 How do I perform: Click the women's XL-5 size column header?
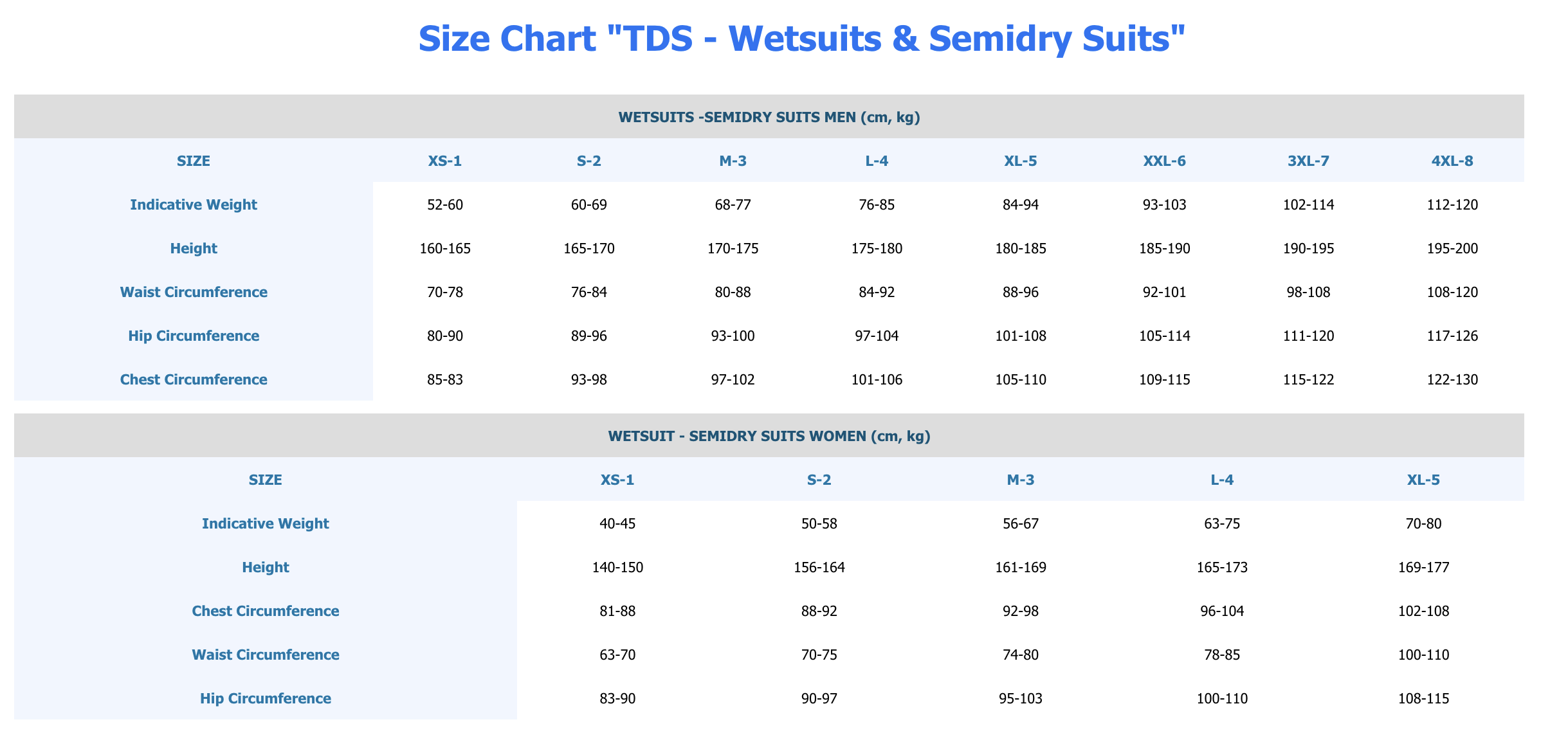coord(1423,480)
